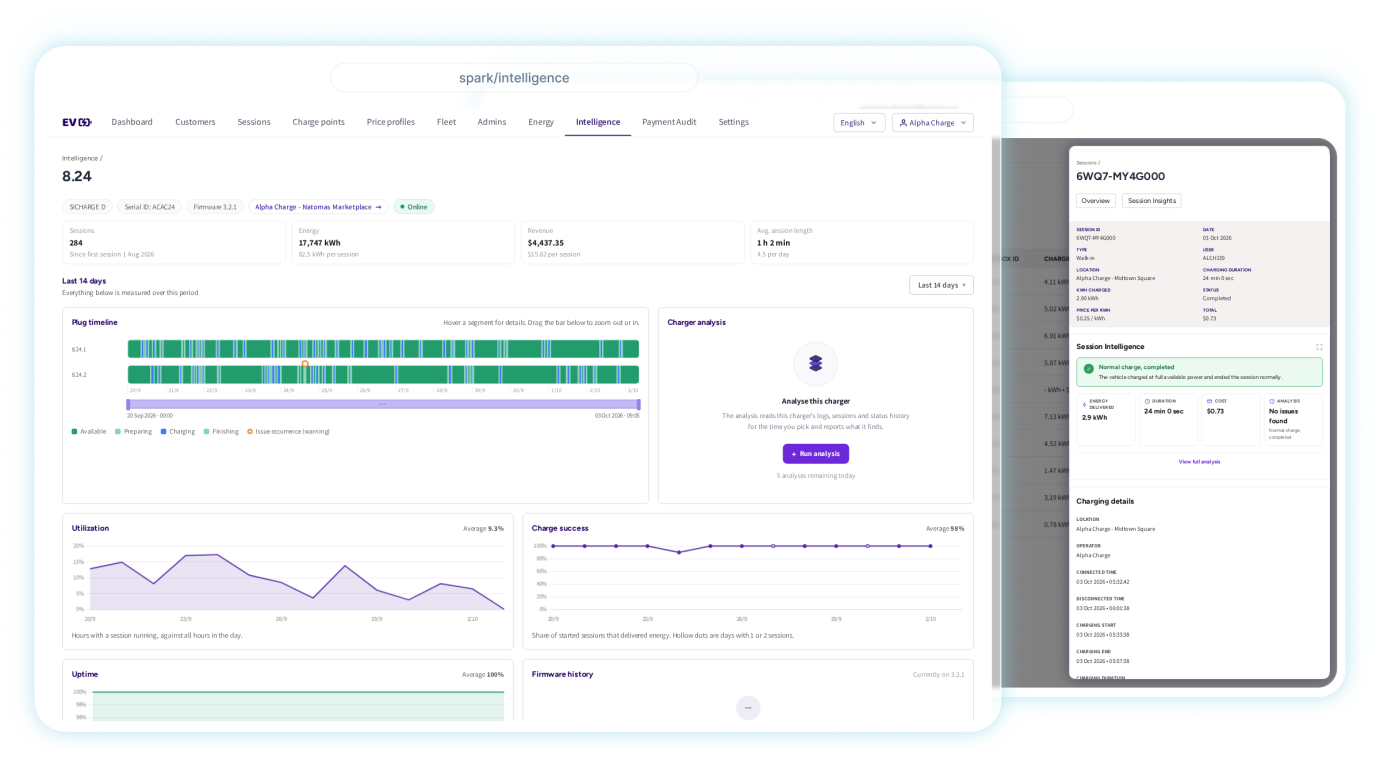
Task: Click the Alpha Charge - Natomas Marketplace link chip
Action: (318, 207)
